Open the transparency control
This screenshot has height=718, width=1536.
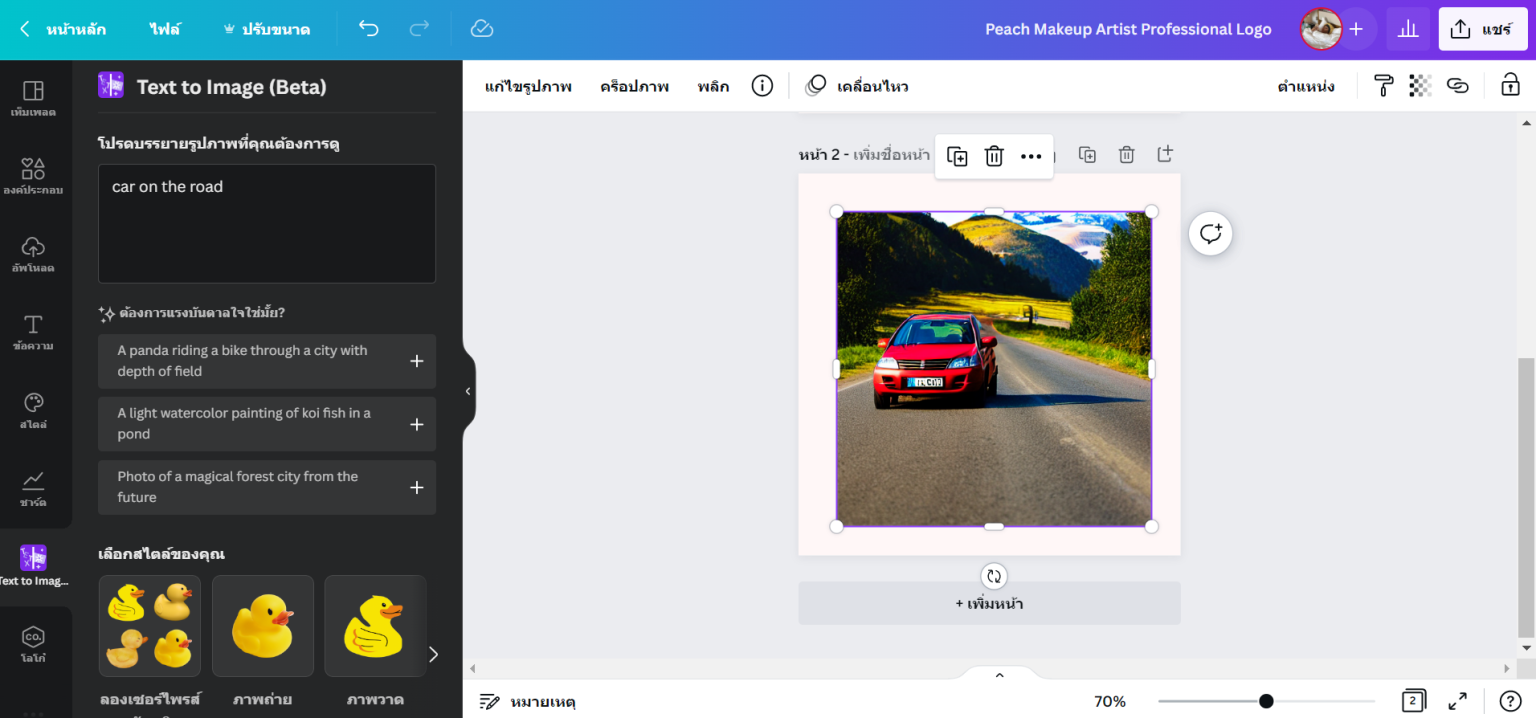tap(1420, 85)
